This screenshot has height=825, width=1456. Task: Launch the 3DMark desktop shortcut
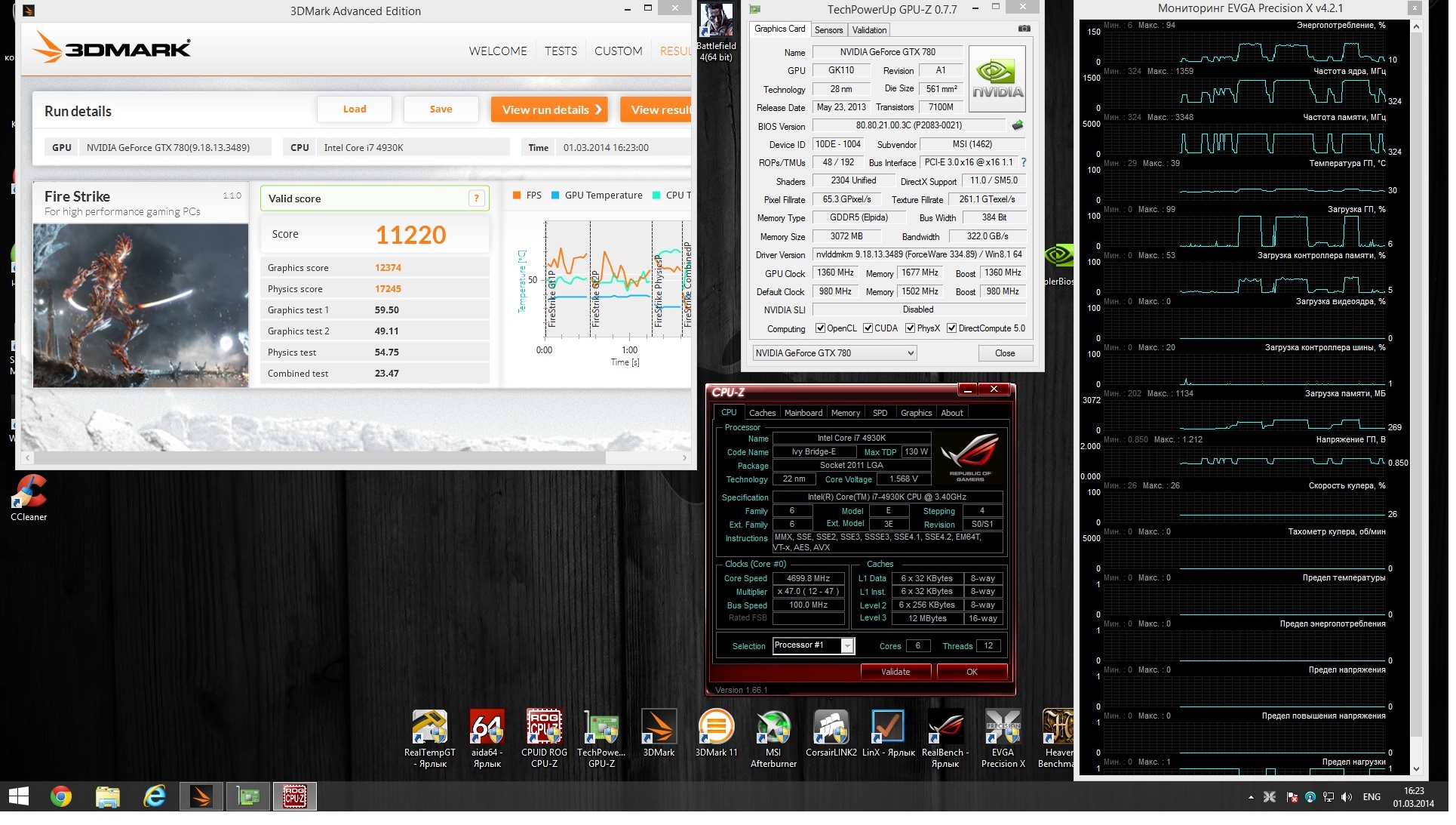coord(659,734)
